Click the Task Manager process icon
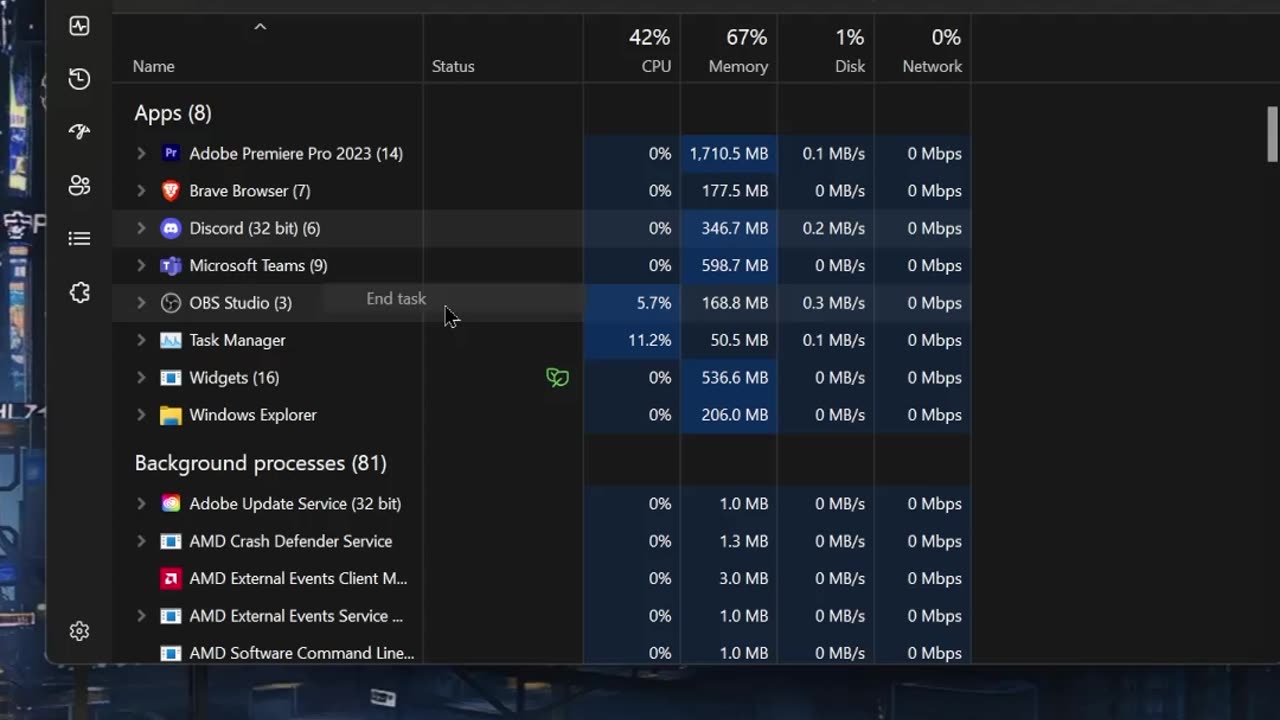 [171, 340]
